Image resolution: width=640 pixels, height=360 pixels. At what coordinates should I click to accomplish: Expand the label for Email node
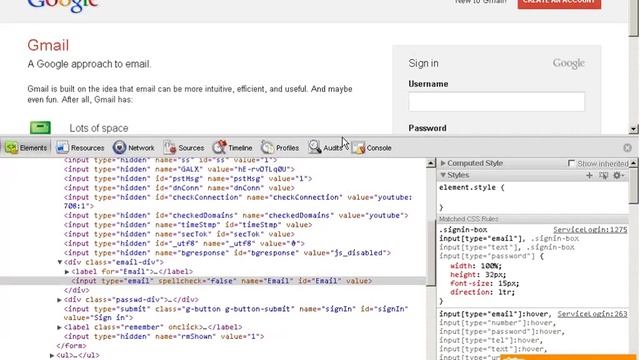[x=67, y=272]
